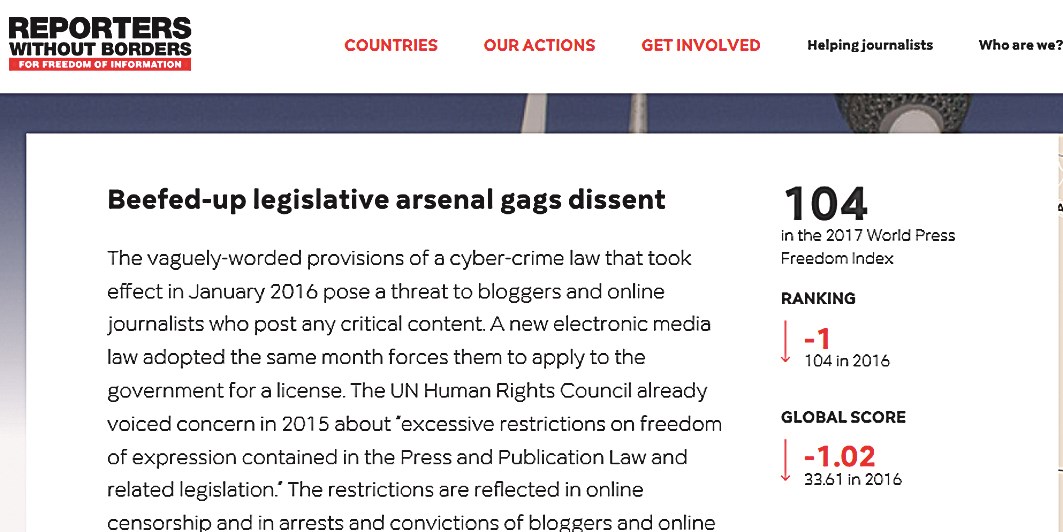Viewport: 1063px width, 532px height.
Task: Click the red down arrow beside global score
Action: point(787,461)
